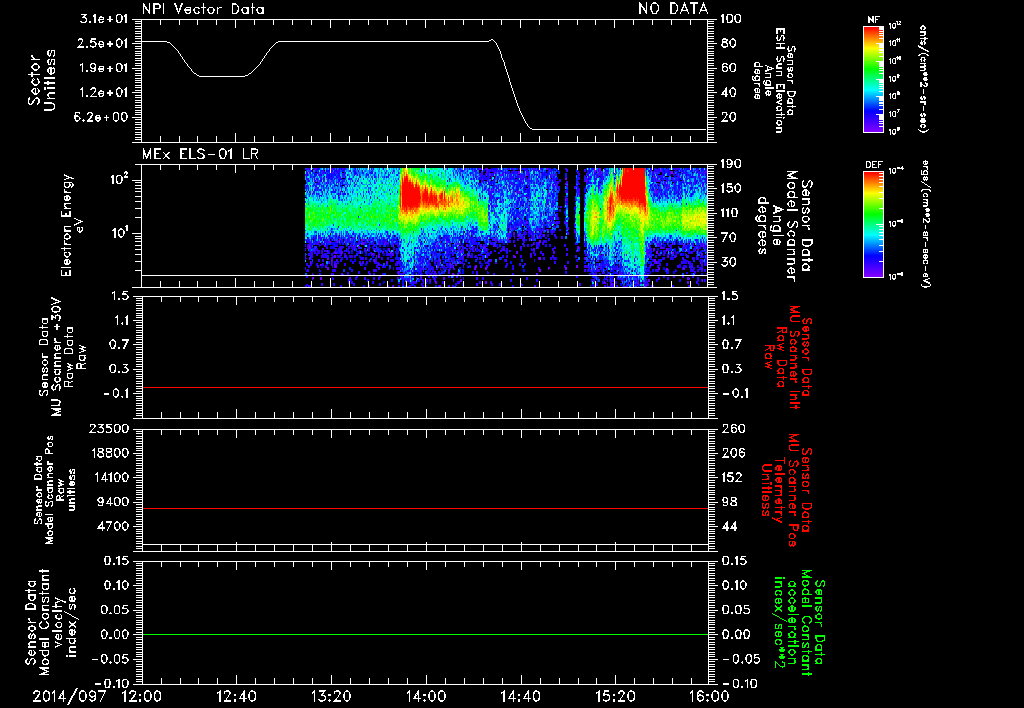Click the "18800" scanner position tick
The width and height of the screenshot is (1024, 708).
tap(108, 453)
